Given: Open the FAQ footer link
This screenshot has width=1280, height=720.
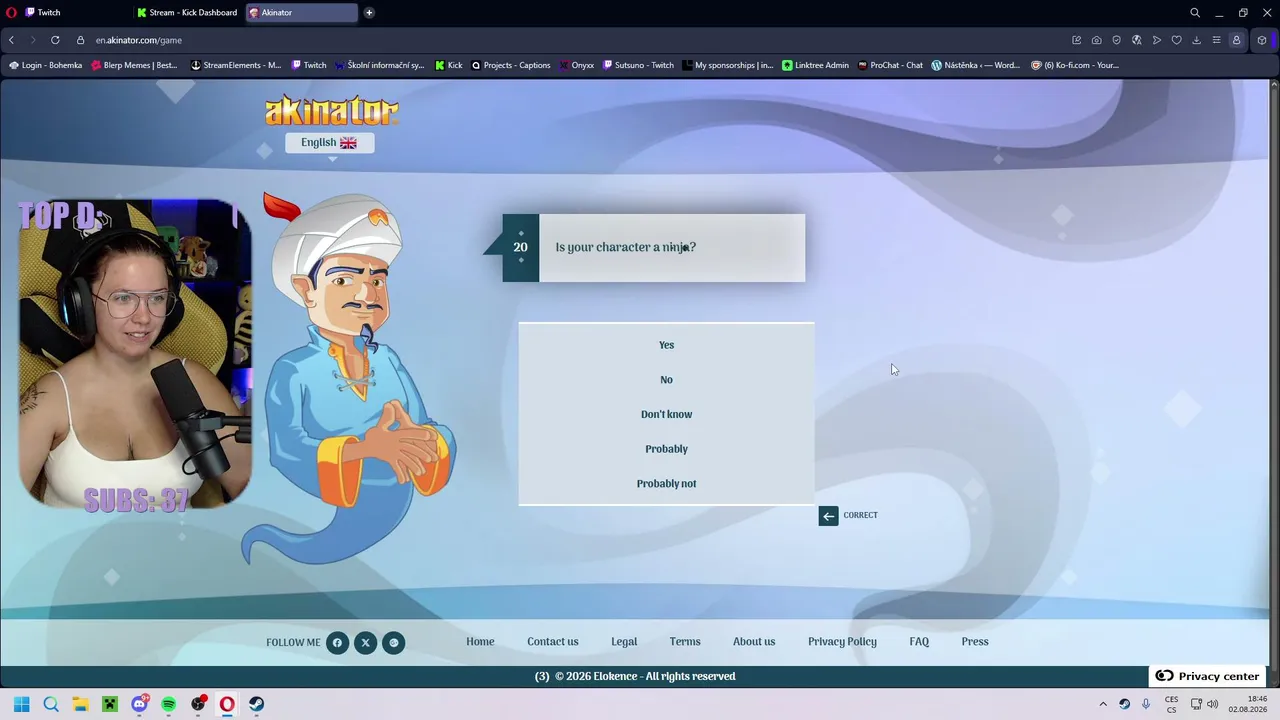Looking at the screenshot, I should coord(919,642).
